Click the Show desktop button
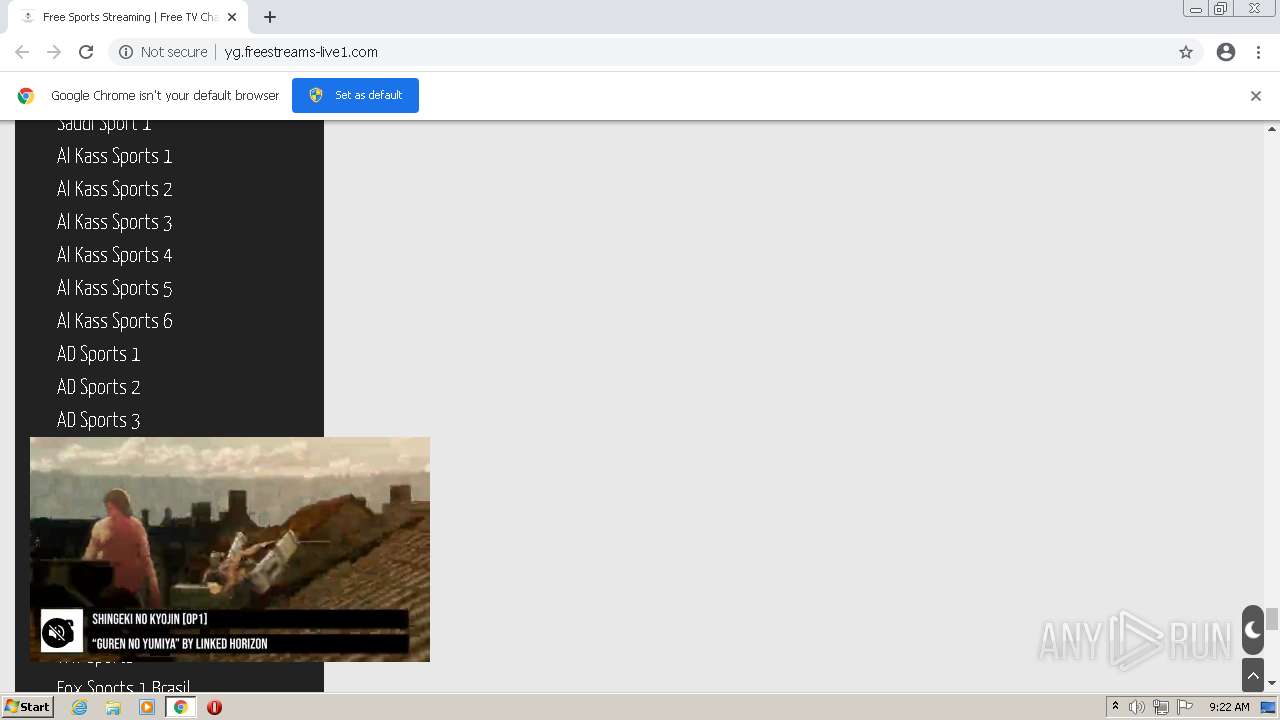The image size is (1280, 720). click(x=1269, y=707)
